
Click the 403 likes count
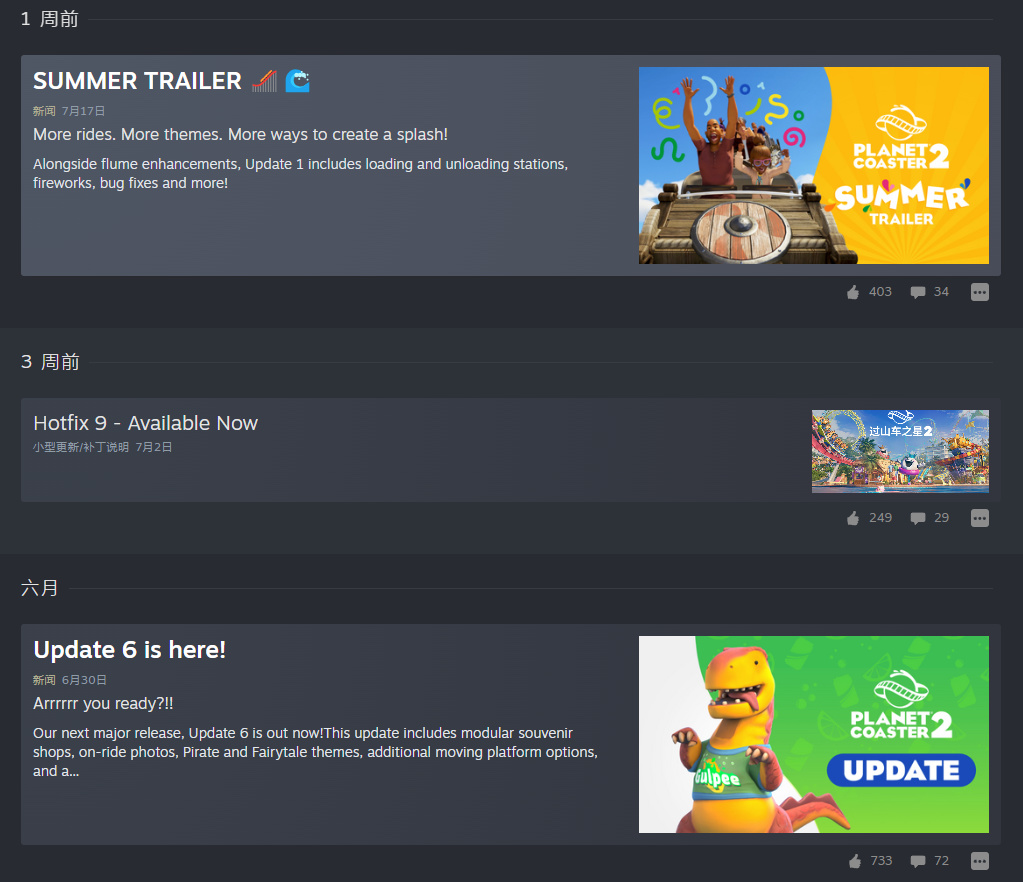[x=880, y=292]
